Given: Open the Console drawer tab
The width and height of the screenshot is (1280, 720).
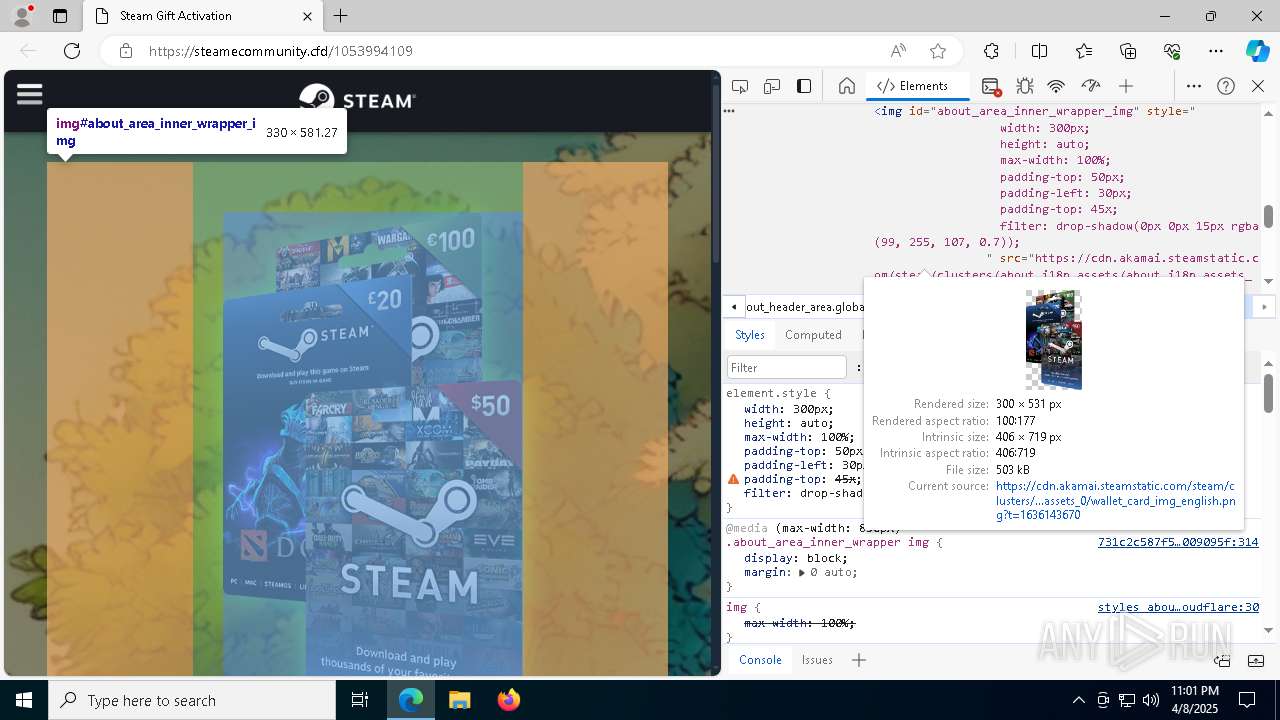Looking at the screenshot, I should coord(760,660).
